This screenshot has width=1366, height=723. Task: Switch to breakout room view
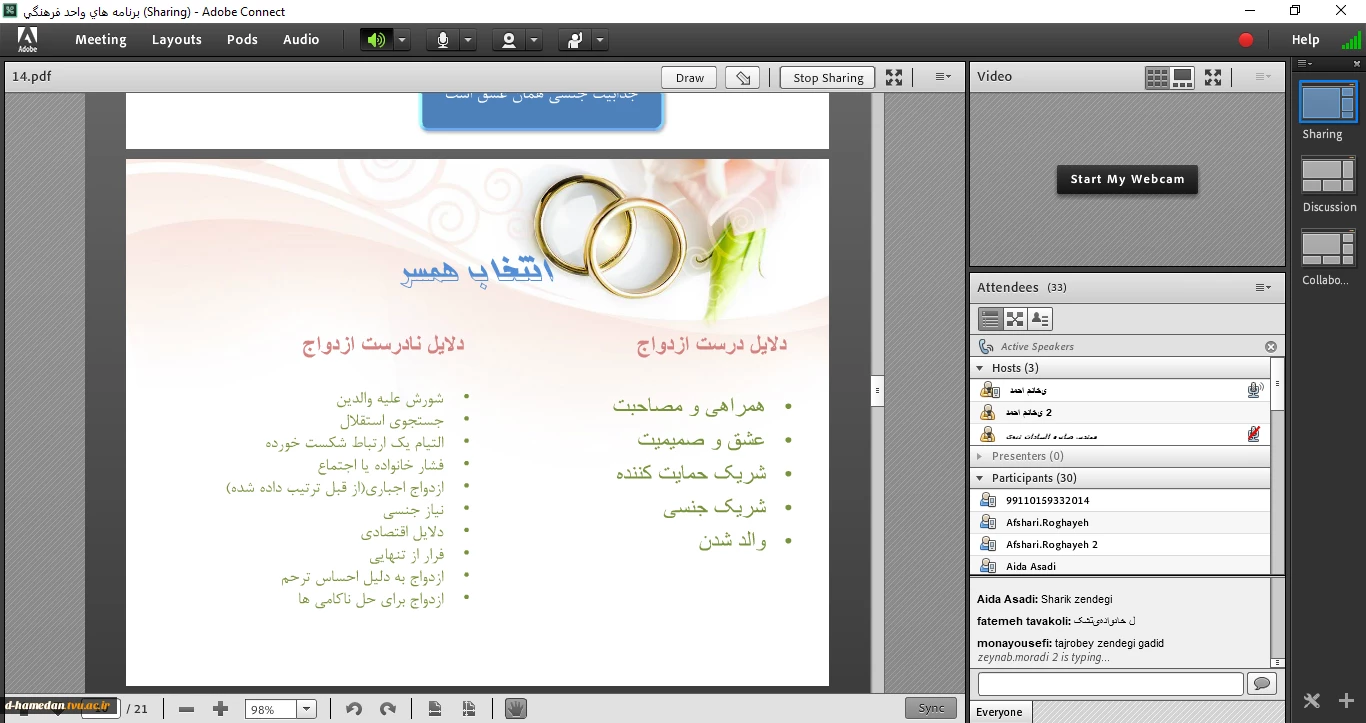1015,319
